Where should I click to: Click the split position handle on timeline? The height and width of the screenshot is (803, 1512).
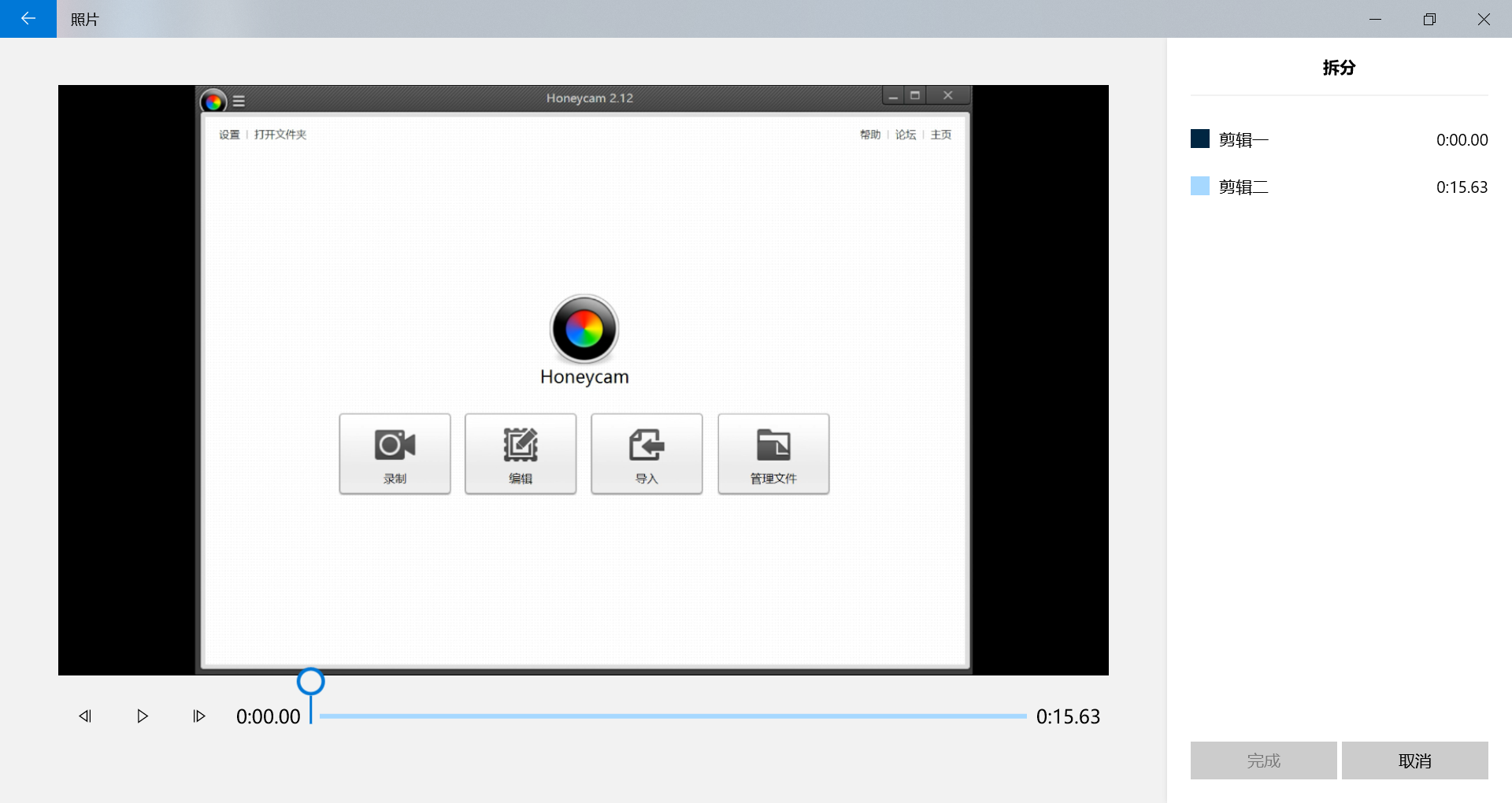[x=311, y=682]
